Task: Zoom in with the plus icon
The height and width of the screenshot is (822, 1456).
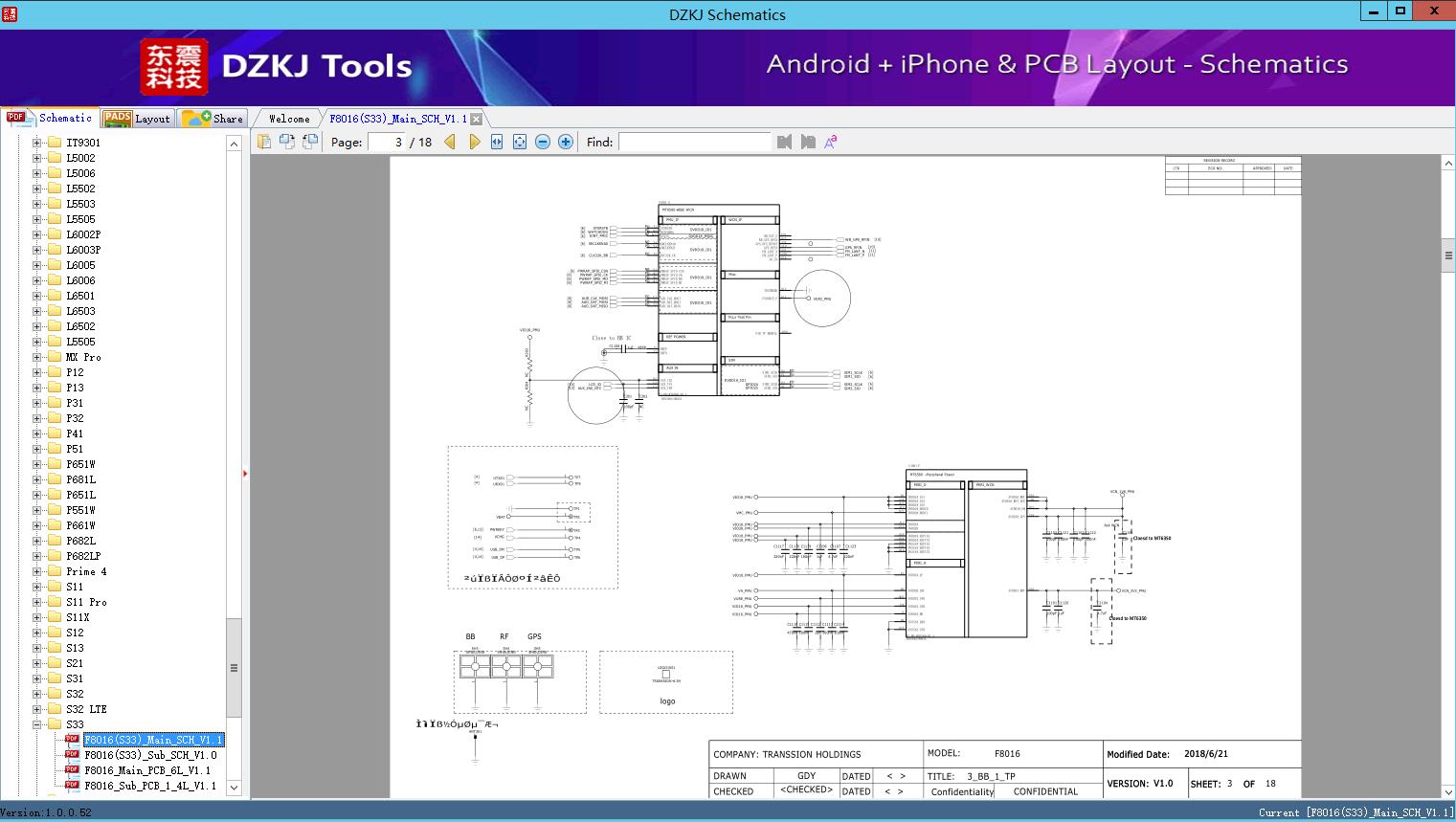Action: coord(566,142)
